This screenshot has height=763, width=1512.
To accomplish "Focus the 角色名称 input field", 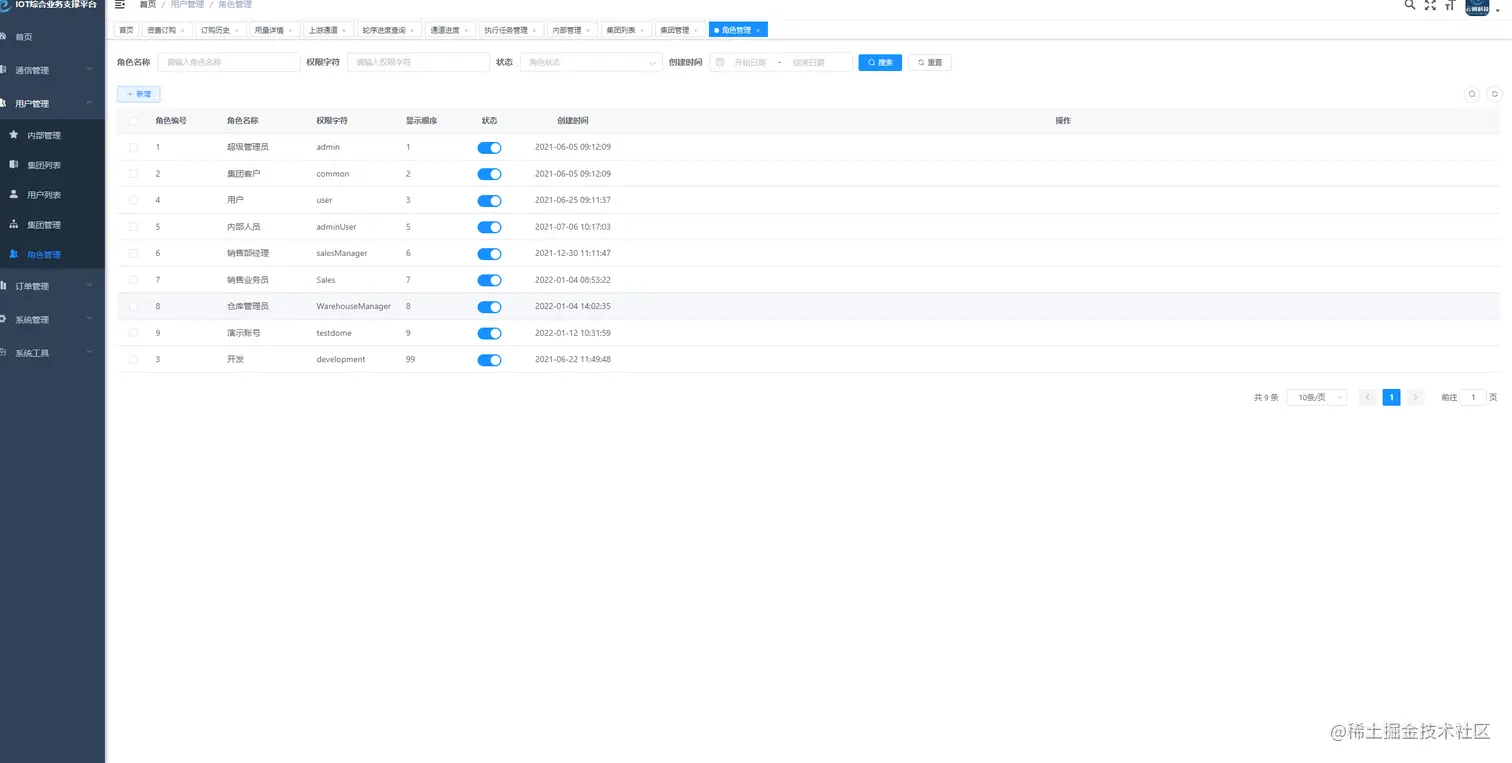I will coord(228,62).
